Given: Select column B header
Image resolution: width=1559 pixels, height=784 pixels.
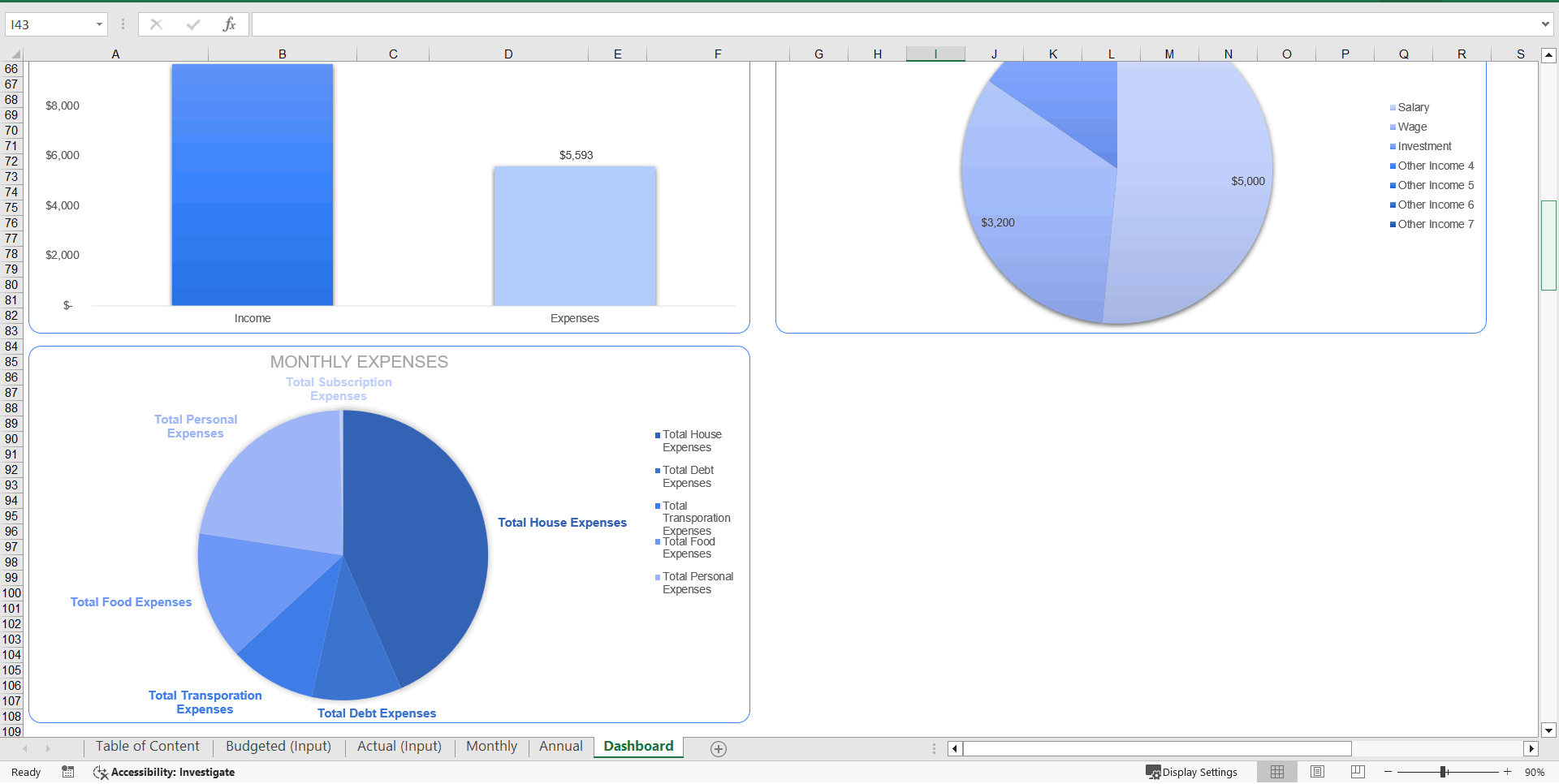Looking at the screenshot, I should tap(283, 54).
